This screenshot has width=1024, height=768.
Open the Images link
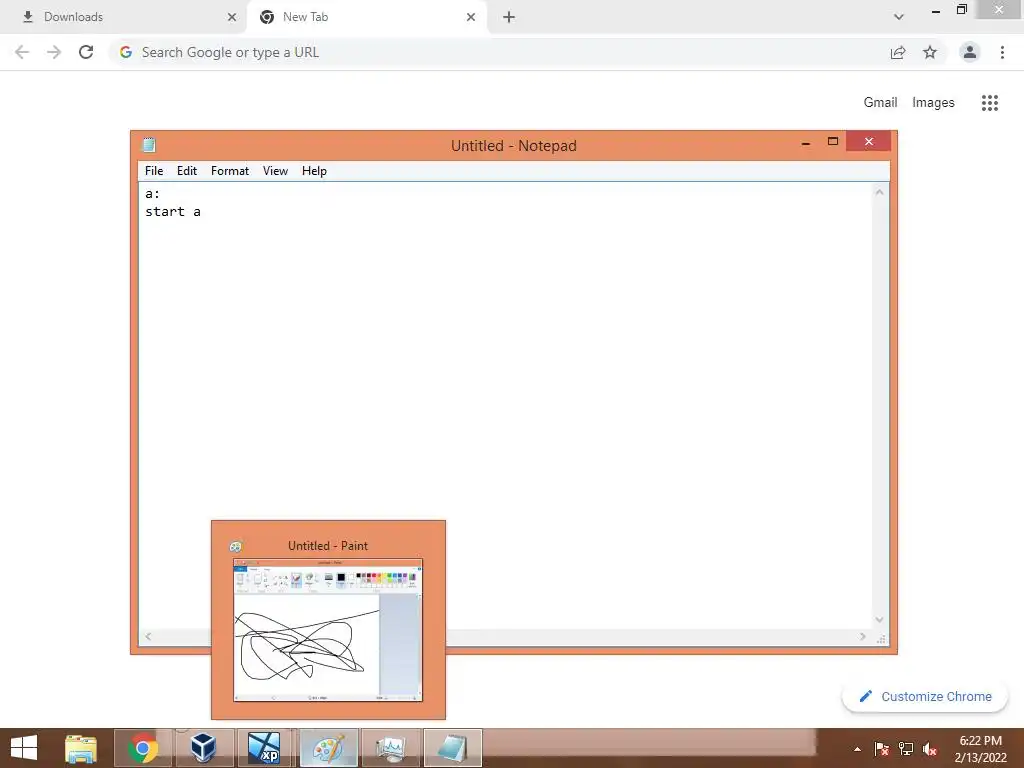(x=933, y=103)
